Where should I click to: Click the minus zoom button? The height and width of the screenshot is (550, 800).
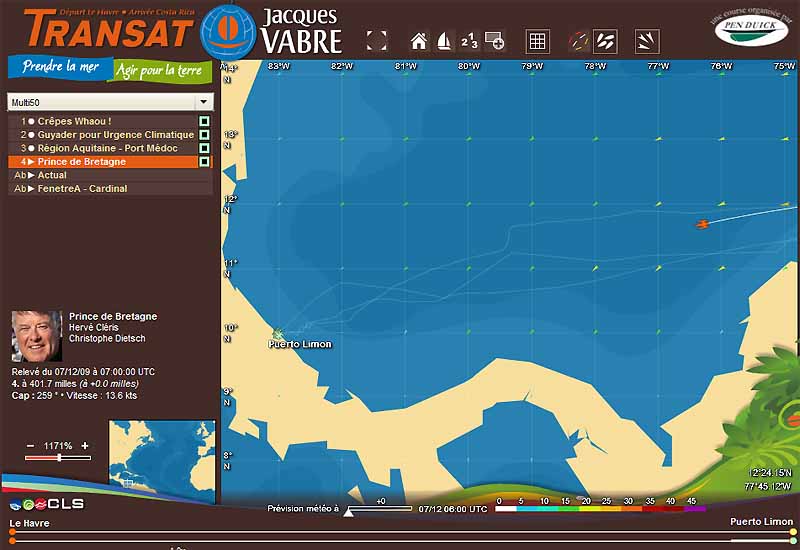click(x=31, y=446)
